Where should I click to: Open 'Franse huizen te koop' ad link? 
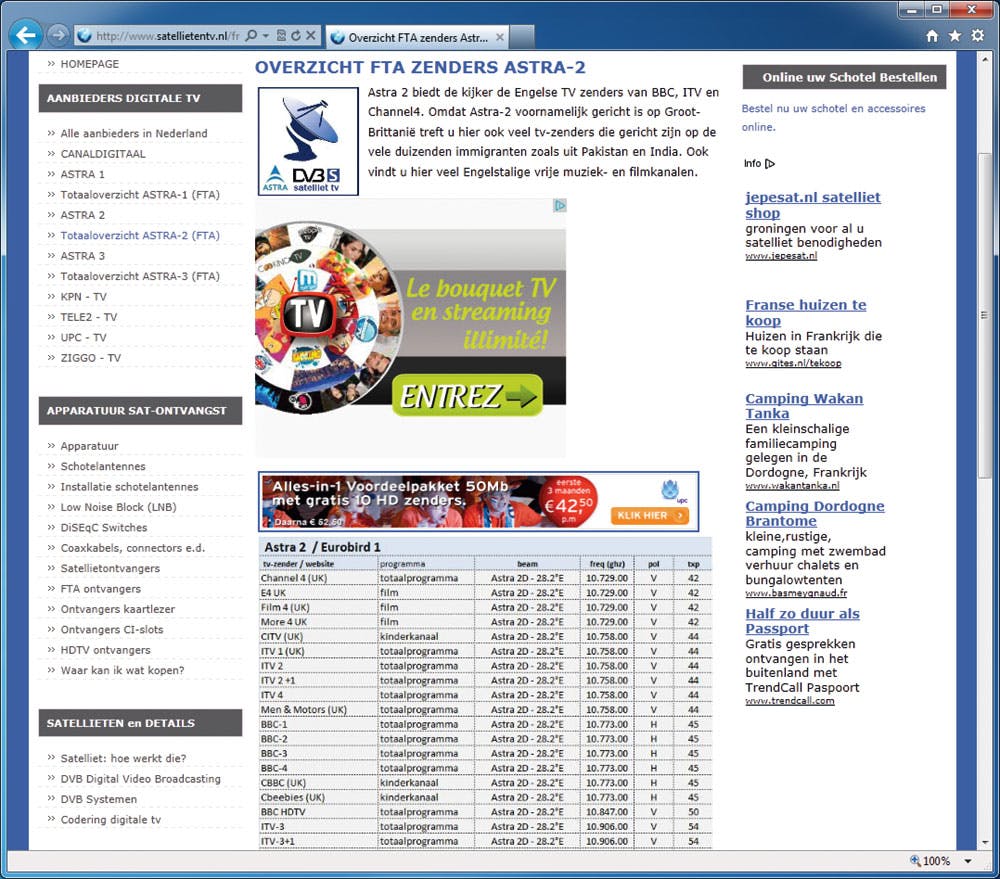point(805,313)
